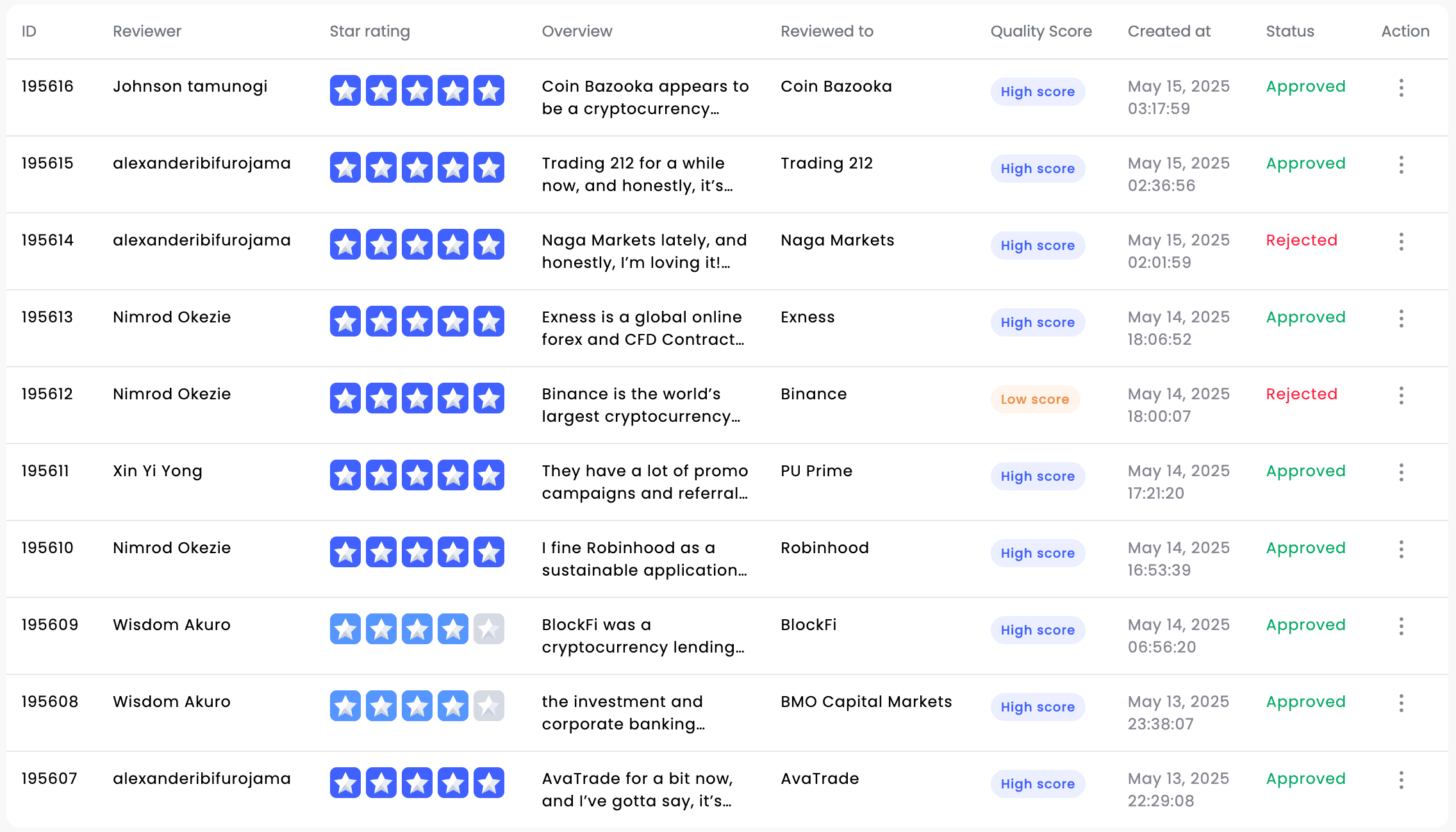Click Approved status on review 195609
1456x832 pixels.
pos(1305,626)
